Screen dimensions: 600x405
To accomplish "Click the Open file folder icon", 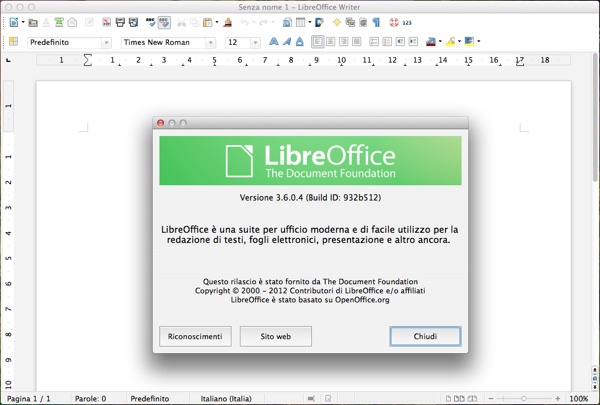I will point(33,23).
